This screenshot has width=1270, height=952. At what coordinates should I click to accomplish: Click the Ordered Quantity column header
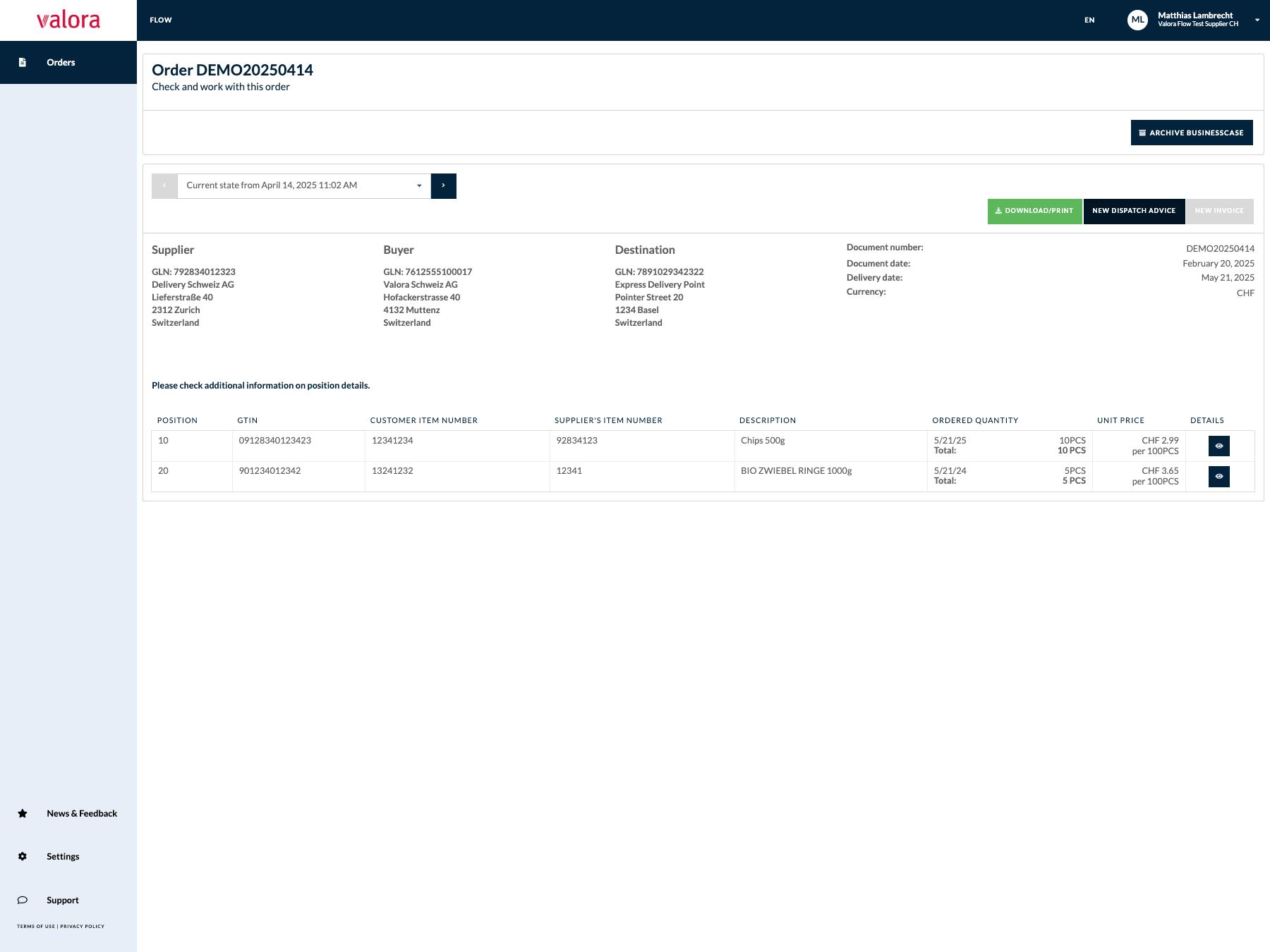click(975, 420)
